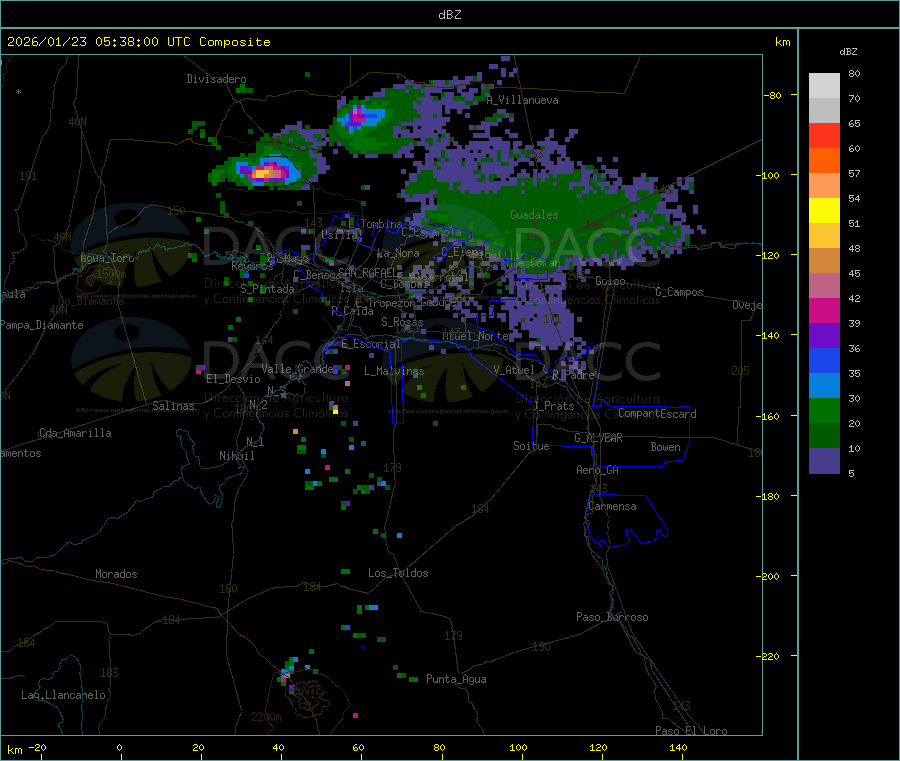Click the 'Cda_Amarilla' map label
The width and height of the screenshot is (900, 761).
75,433
